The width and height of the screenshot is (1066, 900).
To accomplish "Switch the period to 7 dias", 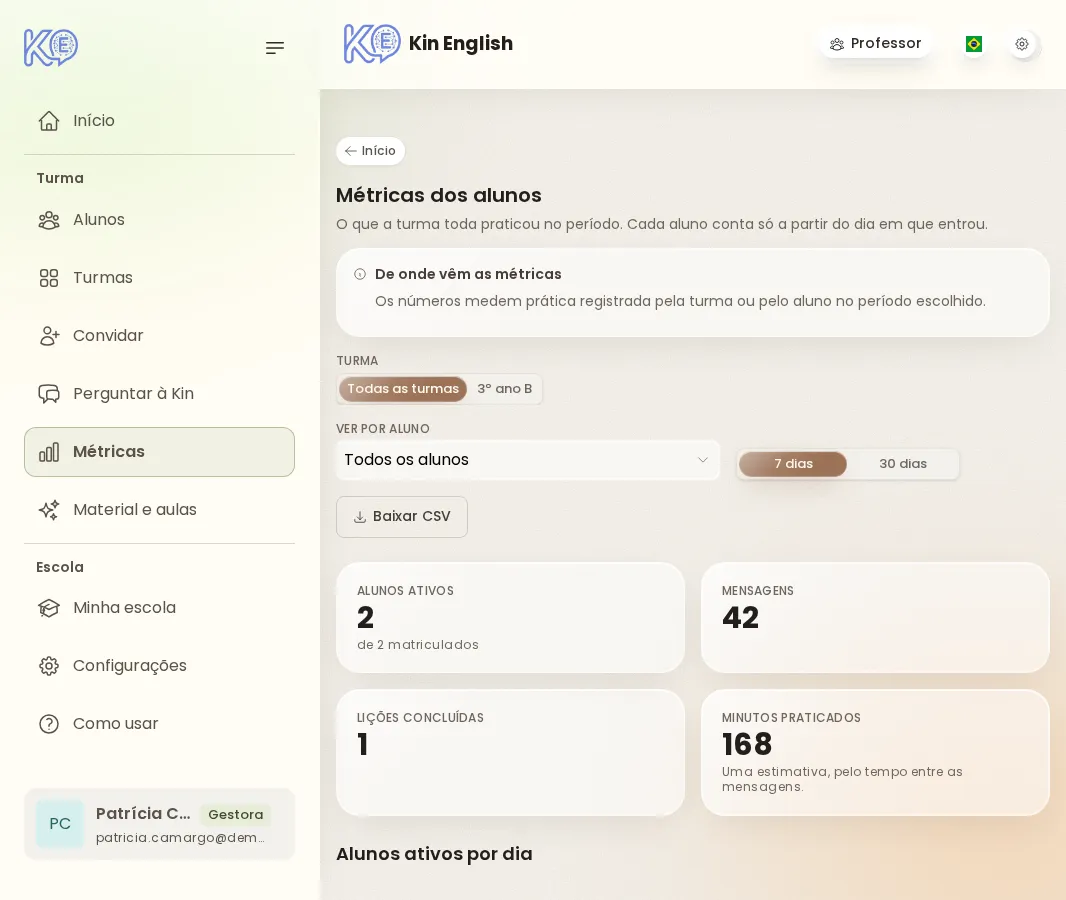I will (793, 464).
